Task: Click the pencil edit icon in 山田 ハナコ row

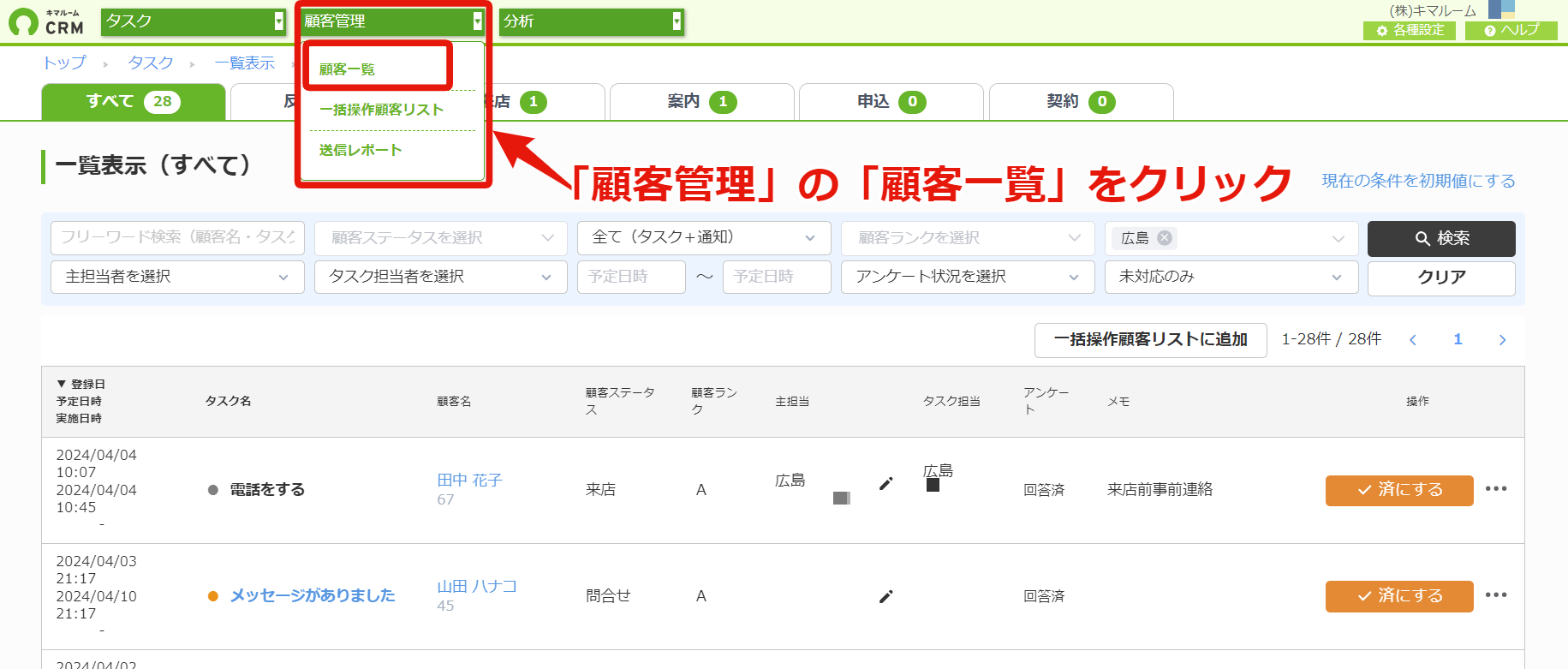Action: pos(885,596)
